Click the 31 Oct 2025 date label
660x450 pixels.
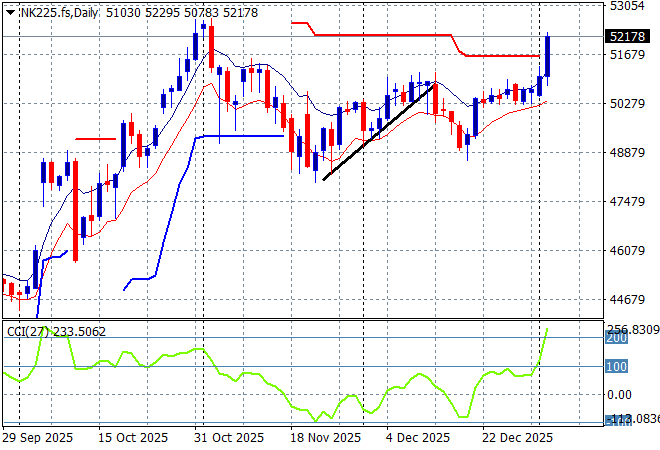click(229, 438)
